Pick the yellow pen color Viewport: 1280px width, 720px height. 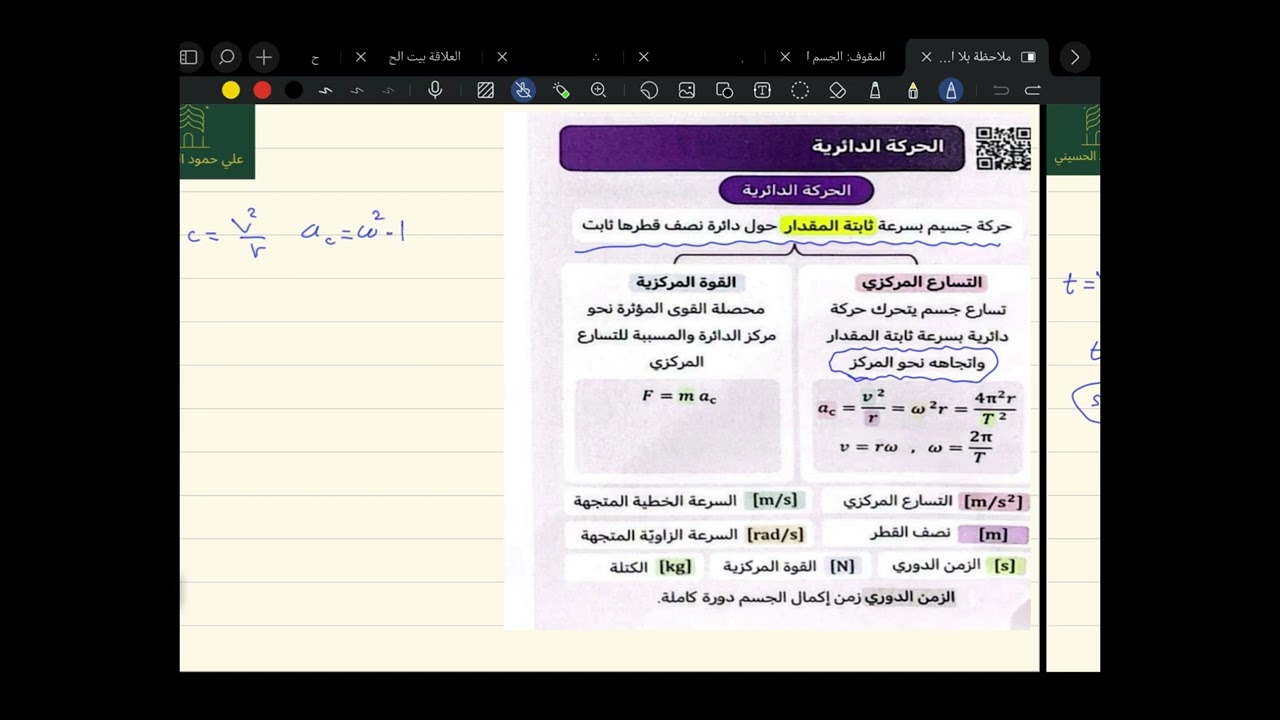231,90
